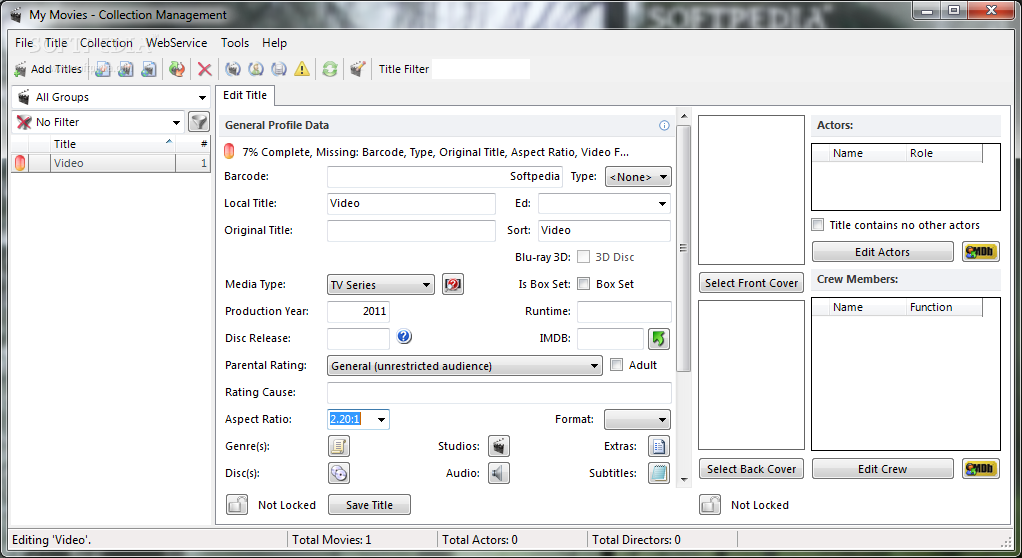Click the second clapperboard-globe toolbar icon
Image resolution: width=1022 pixels, height=558 pixels.
(x=126, y=69)
